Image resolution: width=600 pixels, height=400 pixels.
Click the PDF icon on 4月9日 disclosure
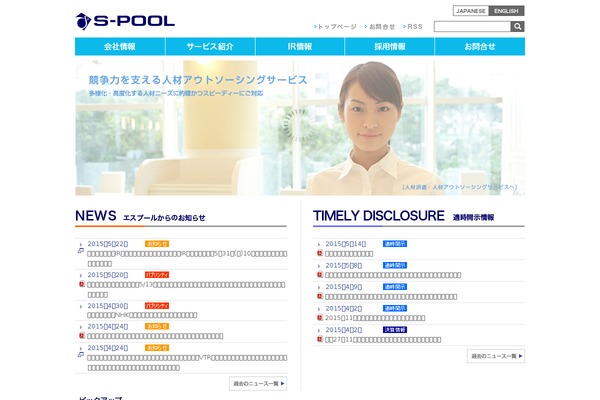(320, 296)
